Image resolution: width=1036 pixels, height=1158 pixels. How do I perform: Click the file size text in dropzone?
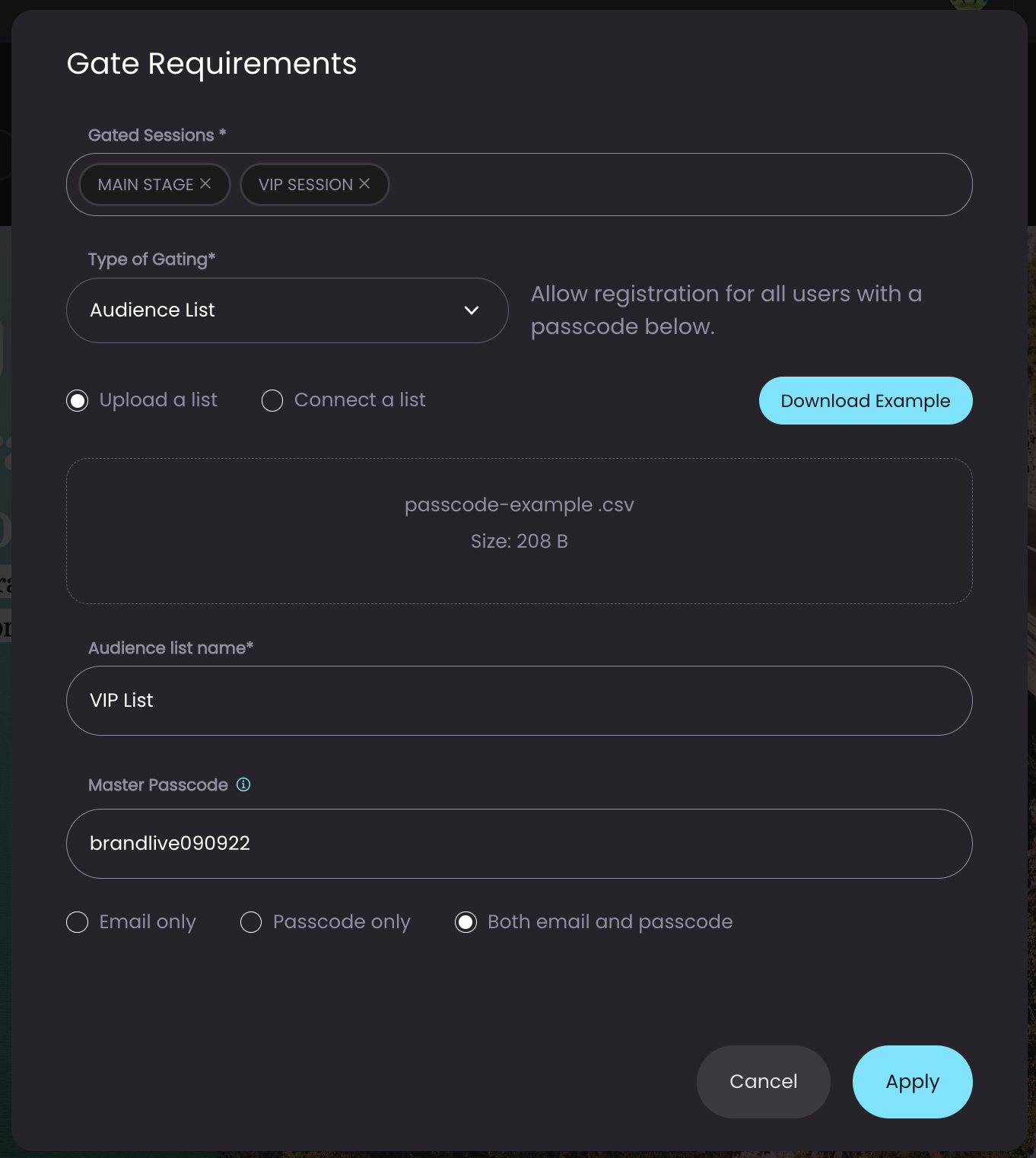tap(520, 541)
